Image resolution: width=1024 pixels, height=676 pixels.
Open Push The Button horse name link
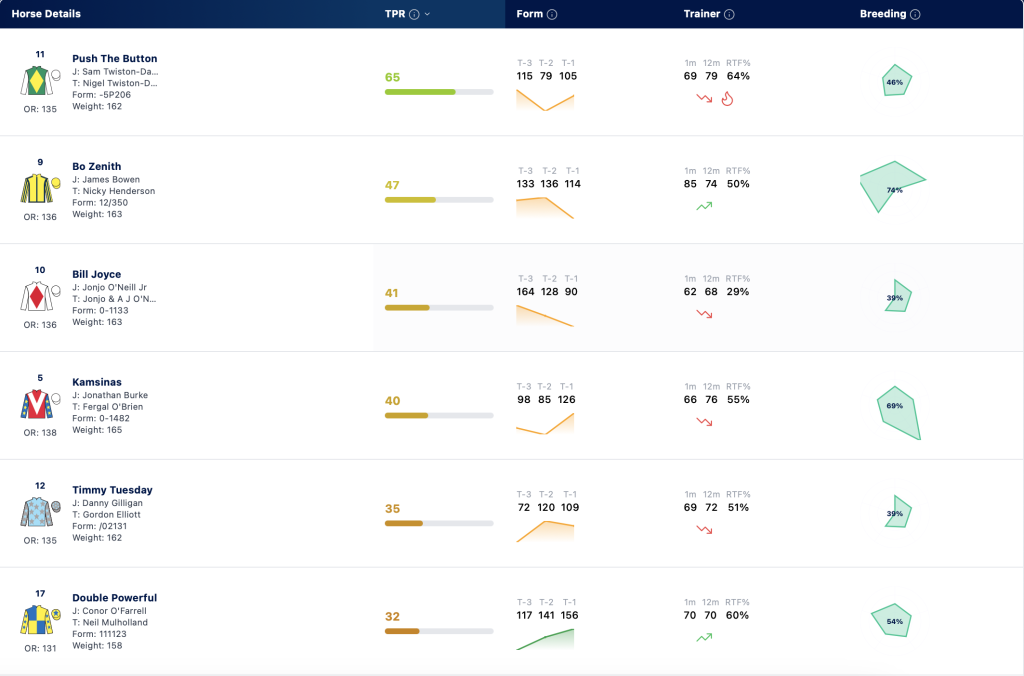(x=114, y=59)
